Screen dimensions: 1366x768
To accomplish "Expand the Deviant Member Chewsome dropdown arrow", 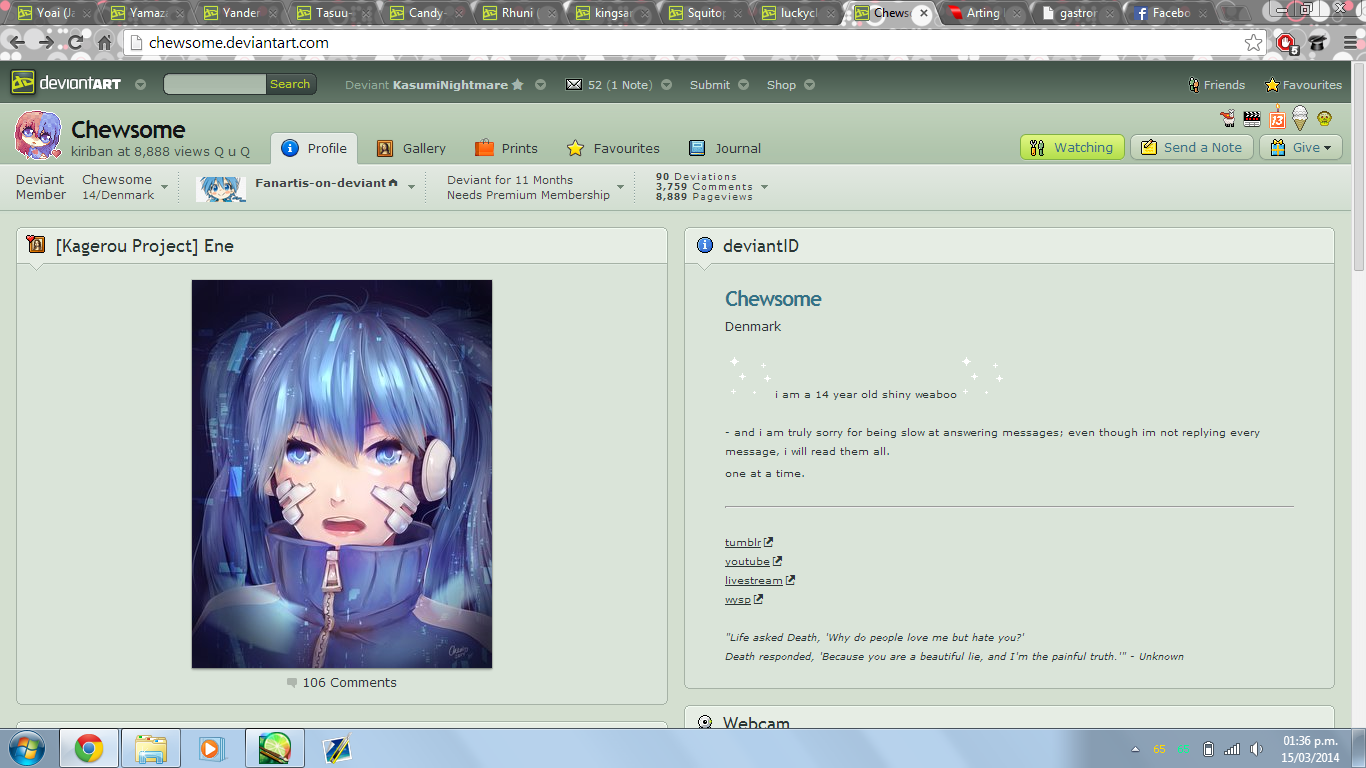I will click(x=164, y=187).
